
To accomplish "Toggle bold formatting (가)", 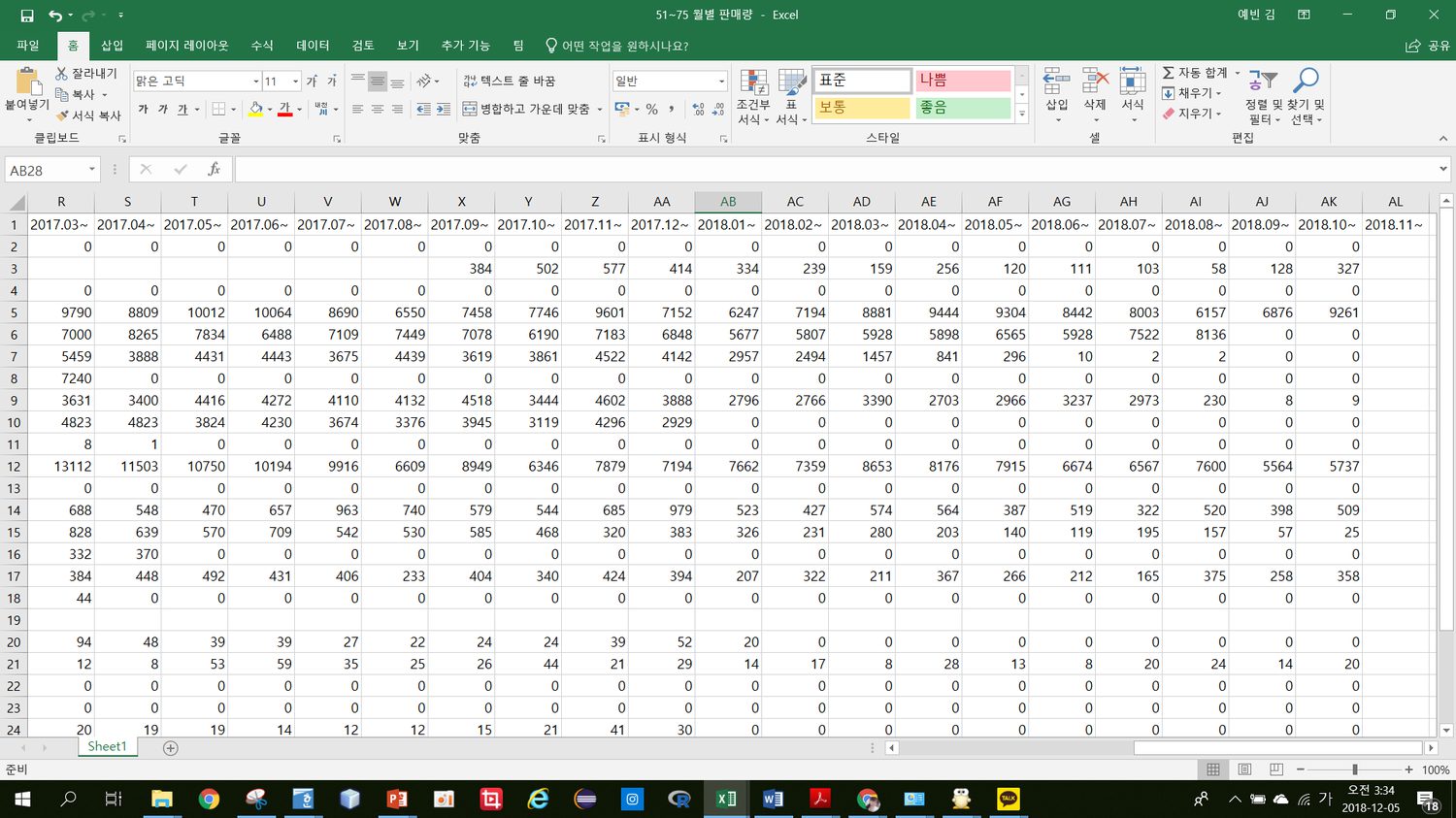I will click(143, 109).
